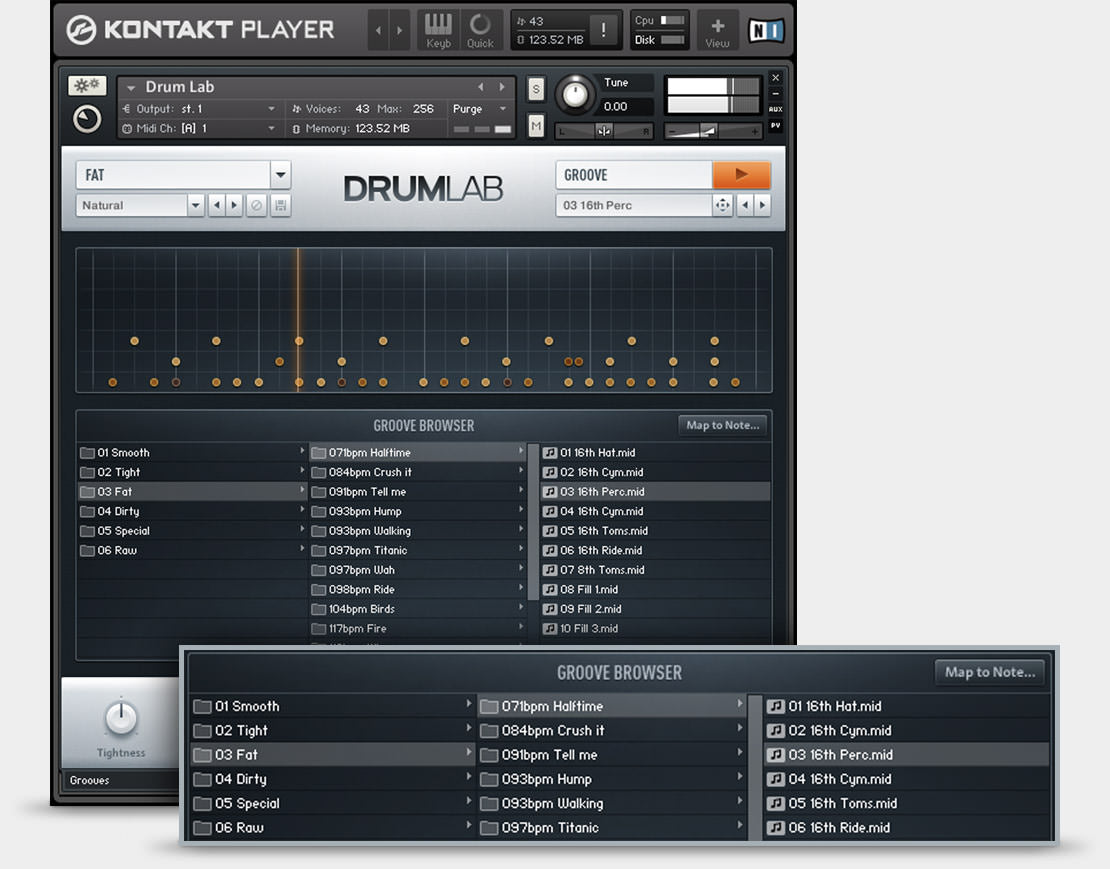Toggle the AUX sends button

coord(776,109)
